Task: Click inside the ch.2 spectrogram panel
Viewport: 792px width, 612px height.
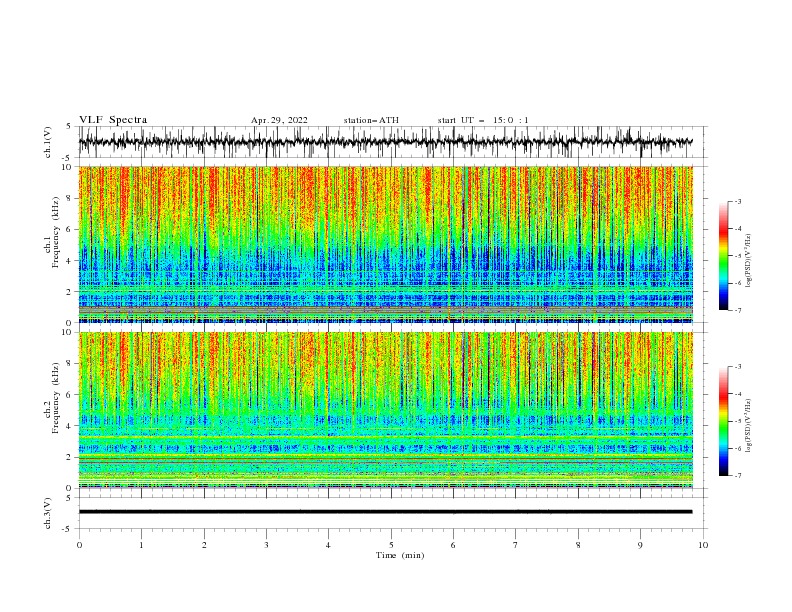Action: click(386, 410)
